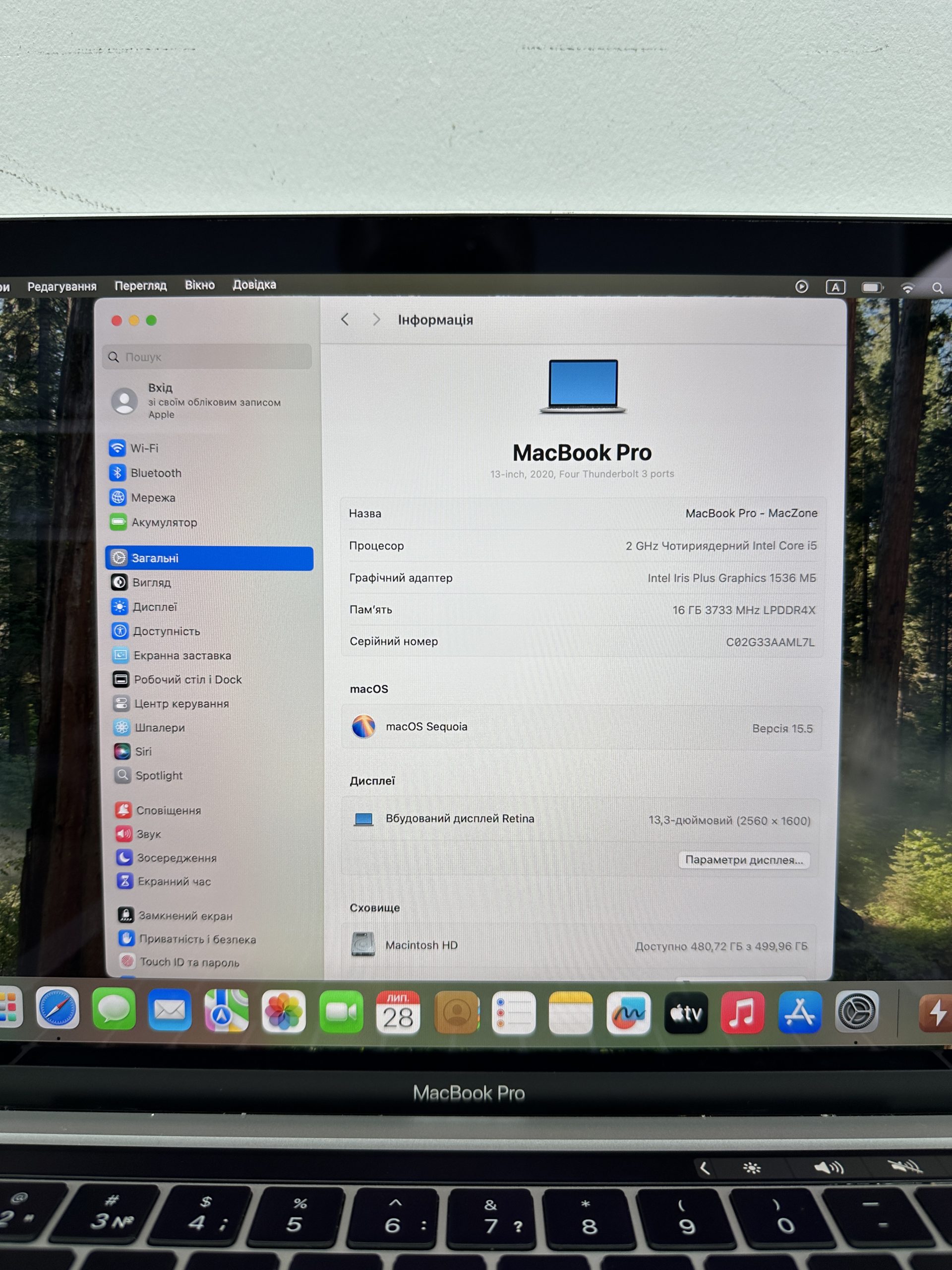
Task: Launch Reminders from the Dock
Action: pos(514,1014)
